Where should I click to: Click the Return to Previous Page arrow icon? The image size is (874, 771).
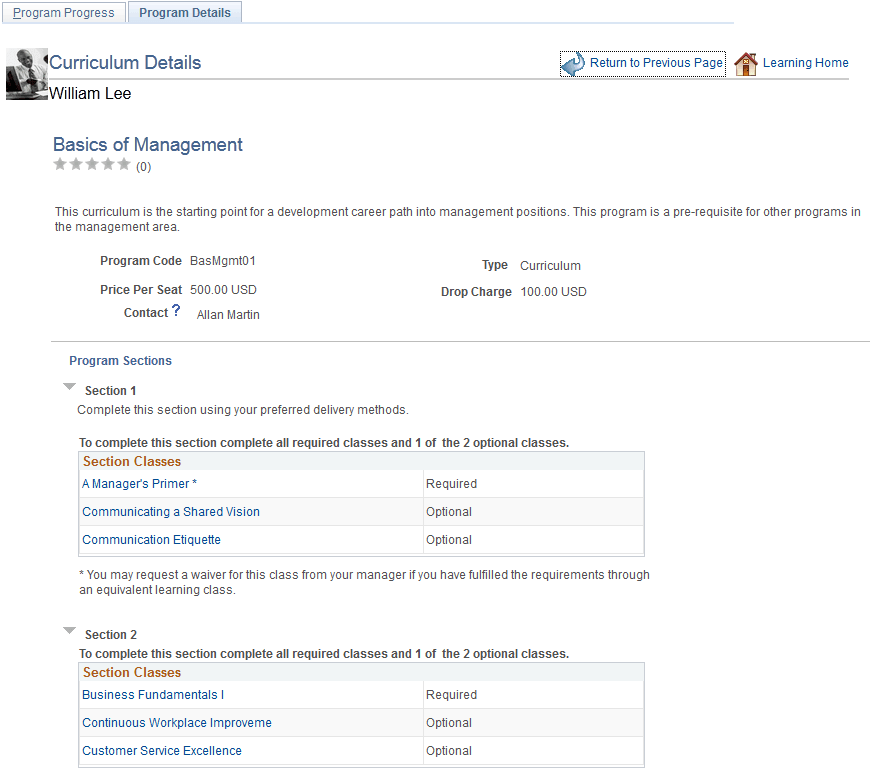pos(573,62)
